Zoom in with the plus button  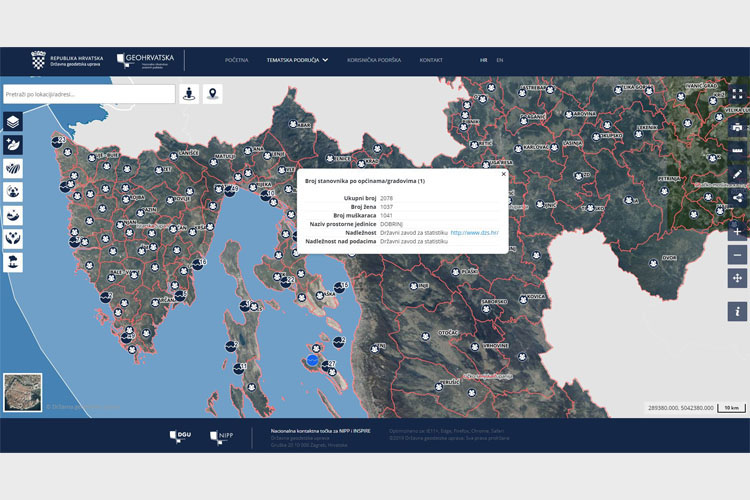(737, 232)
